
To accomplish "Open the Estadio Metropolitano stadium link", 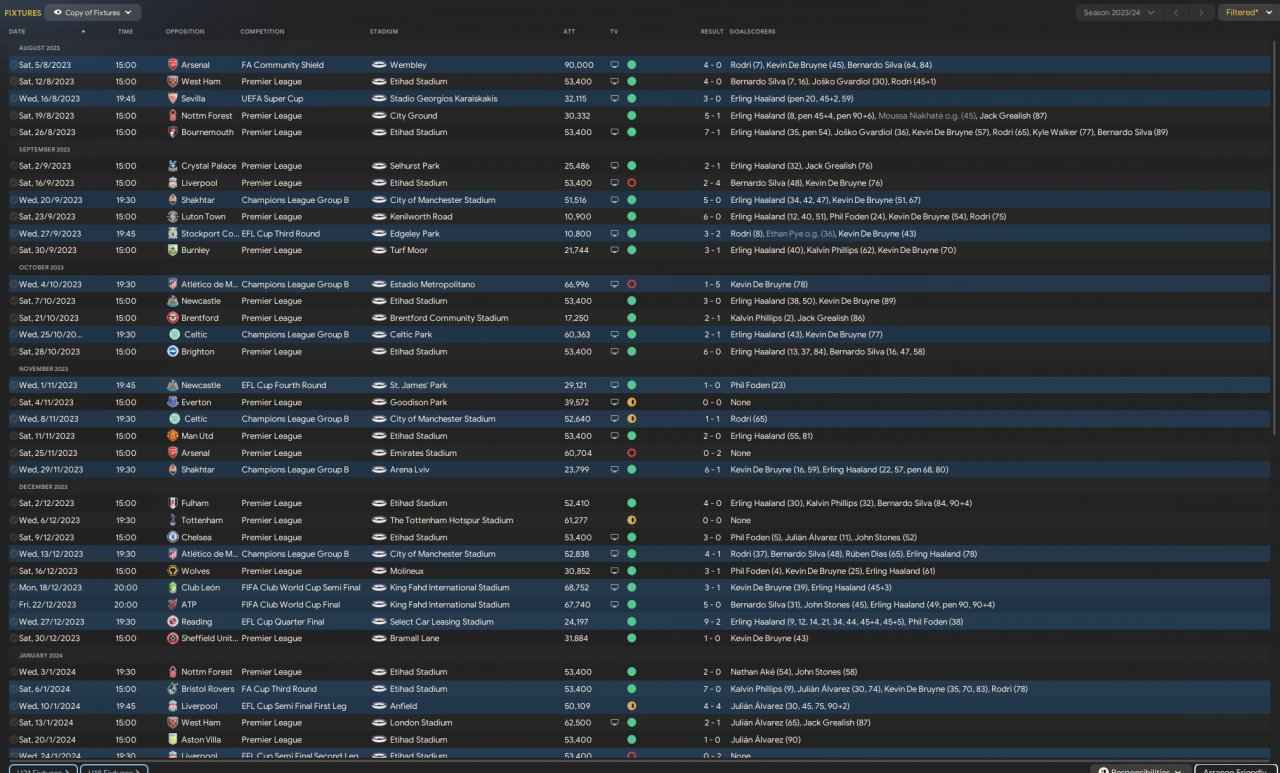I will click(431, 284).
